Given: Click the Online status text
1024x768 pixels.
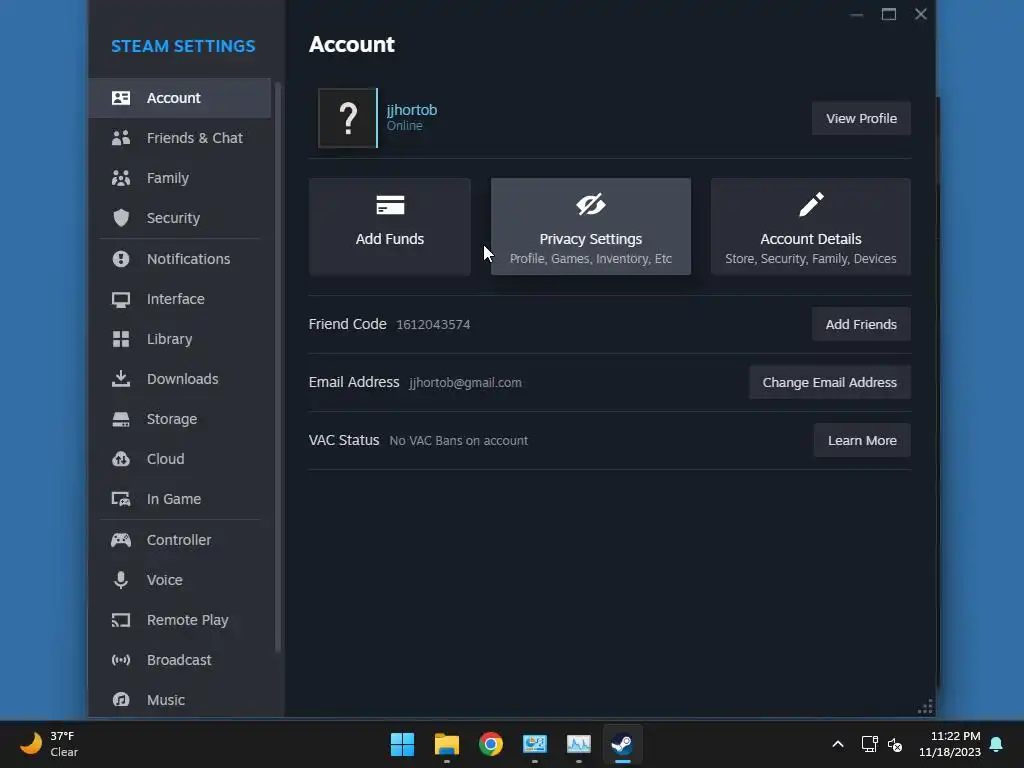Looking at the screenshot, I should click(404, 125).
